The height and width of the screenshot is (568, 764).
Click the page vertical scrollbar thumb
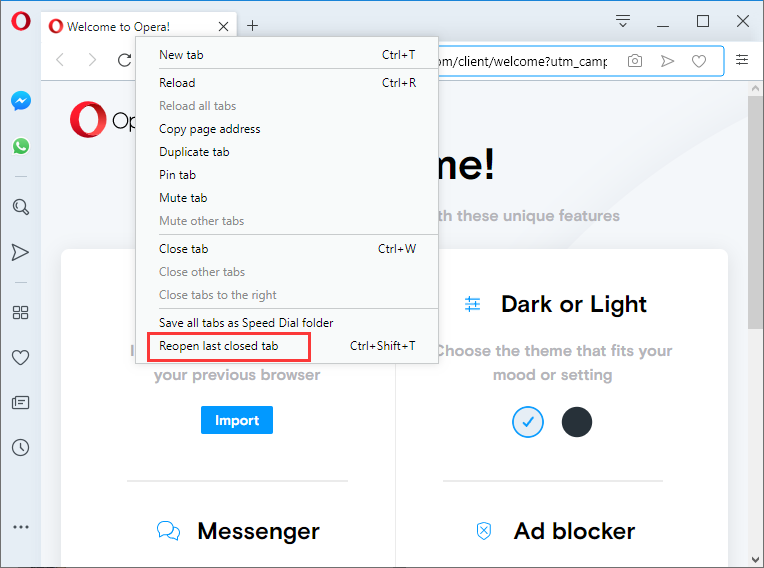tap(755, 212)
